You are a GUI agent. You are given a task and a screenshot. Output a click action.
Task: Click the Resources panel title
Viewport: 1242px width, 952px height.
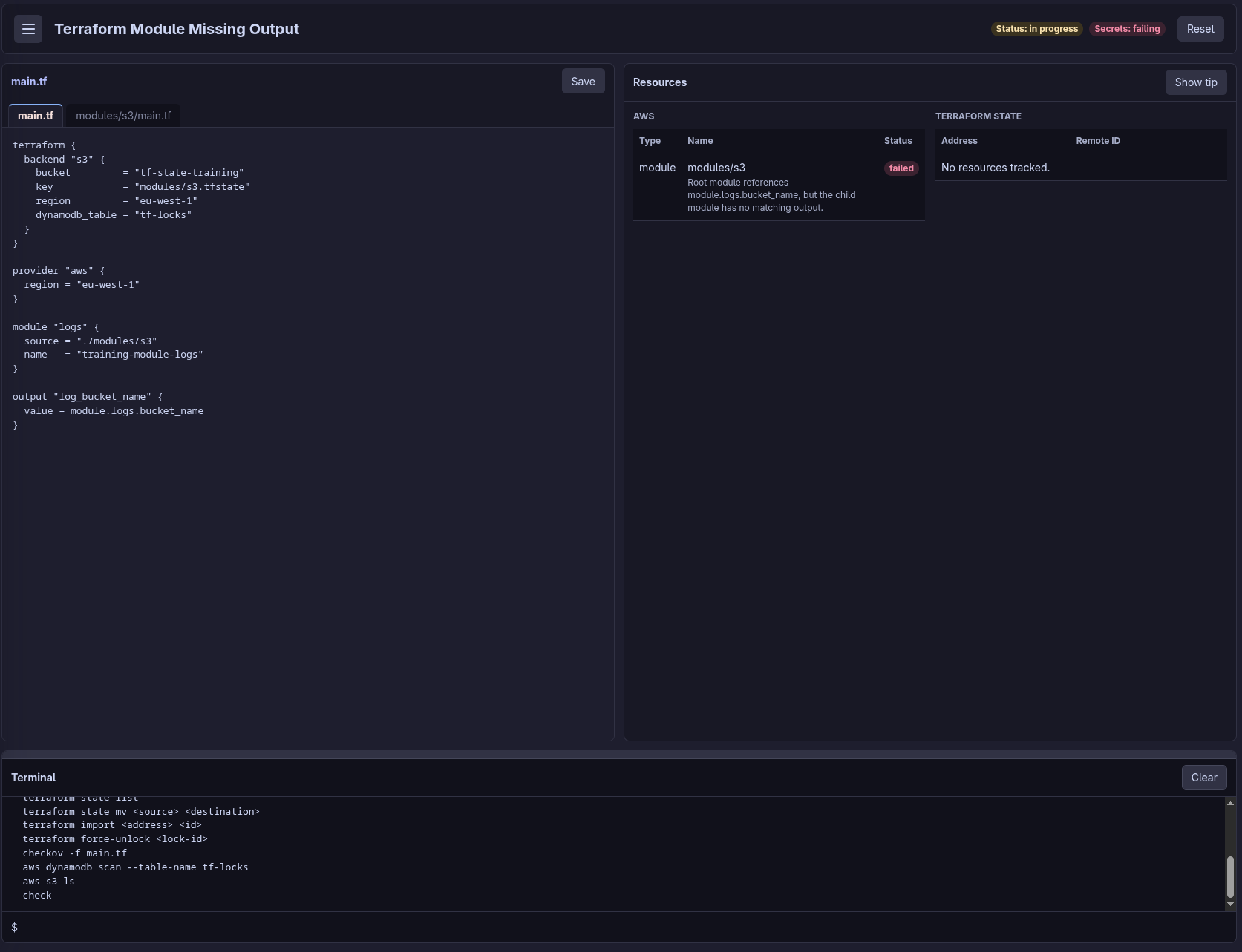tap(660, 82)
